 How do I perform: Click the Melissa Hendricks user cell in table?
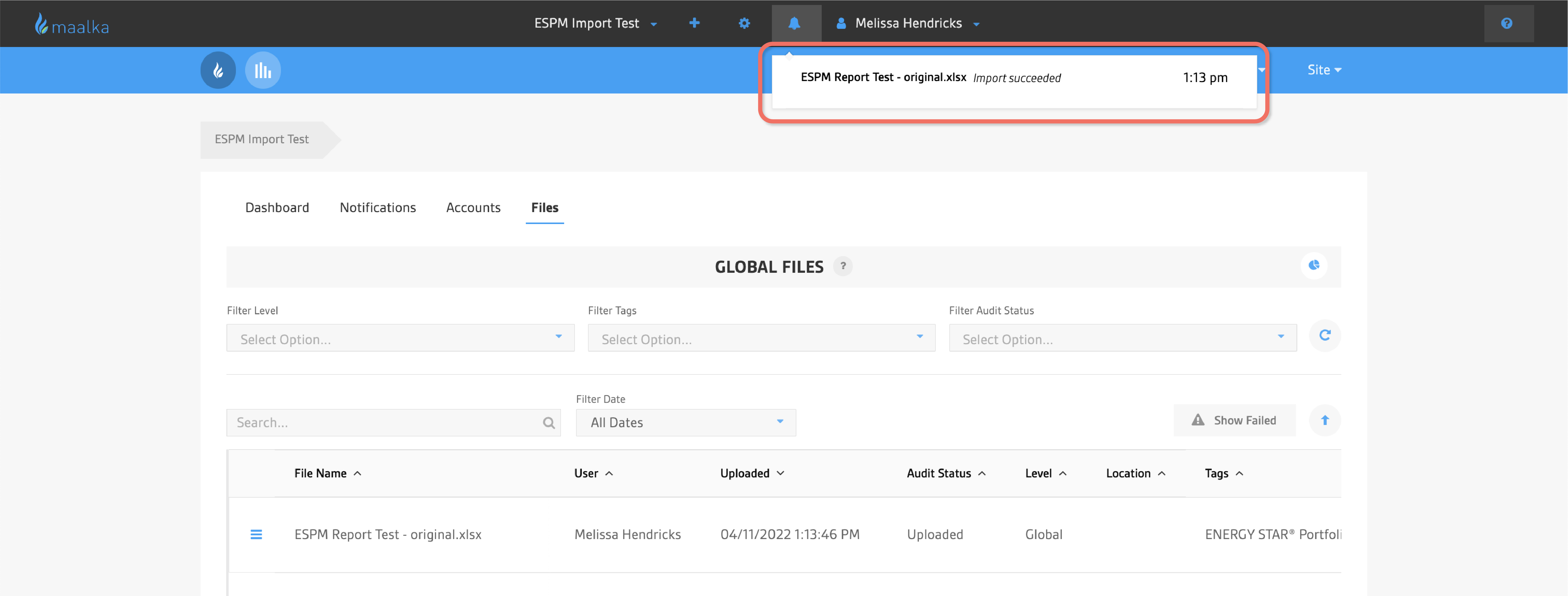click(x=628, y=535)
